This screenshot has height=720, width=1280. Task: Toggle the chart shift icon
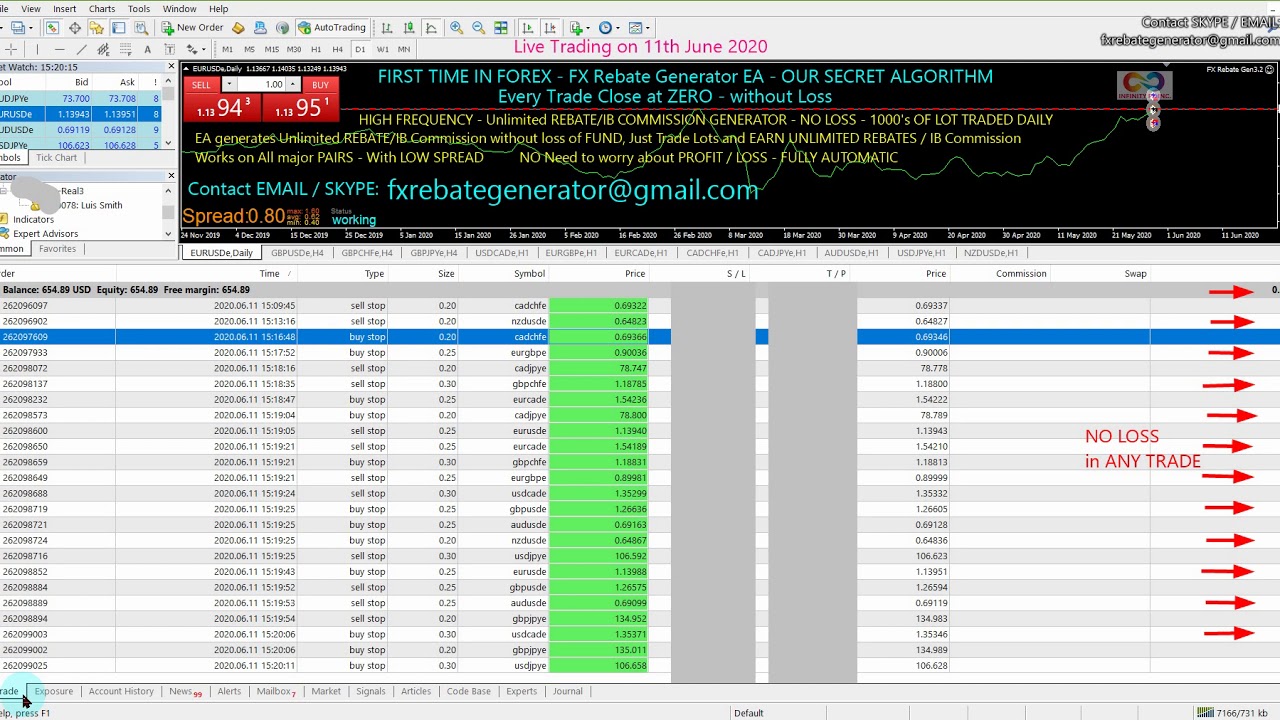550,28
